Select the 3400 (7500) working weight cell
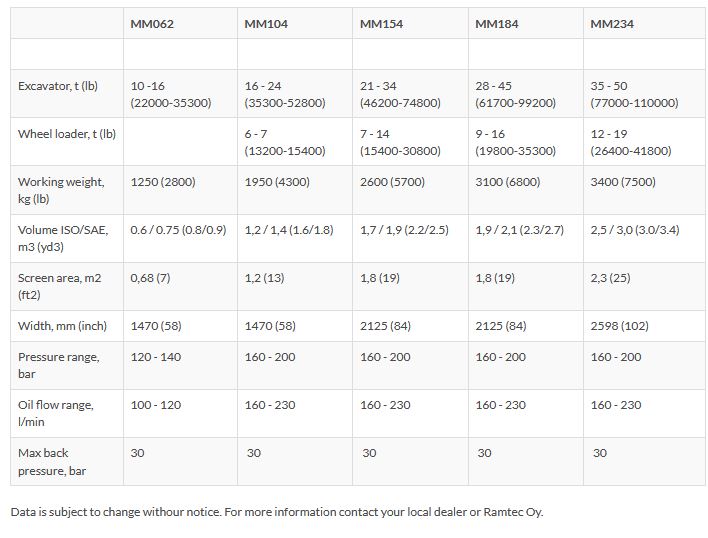 [624, 182]
